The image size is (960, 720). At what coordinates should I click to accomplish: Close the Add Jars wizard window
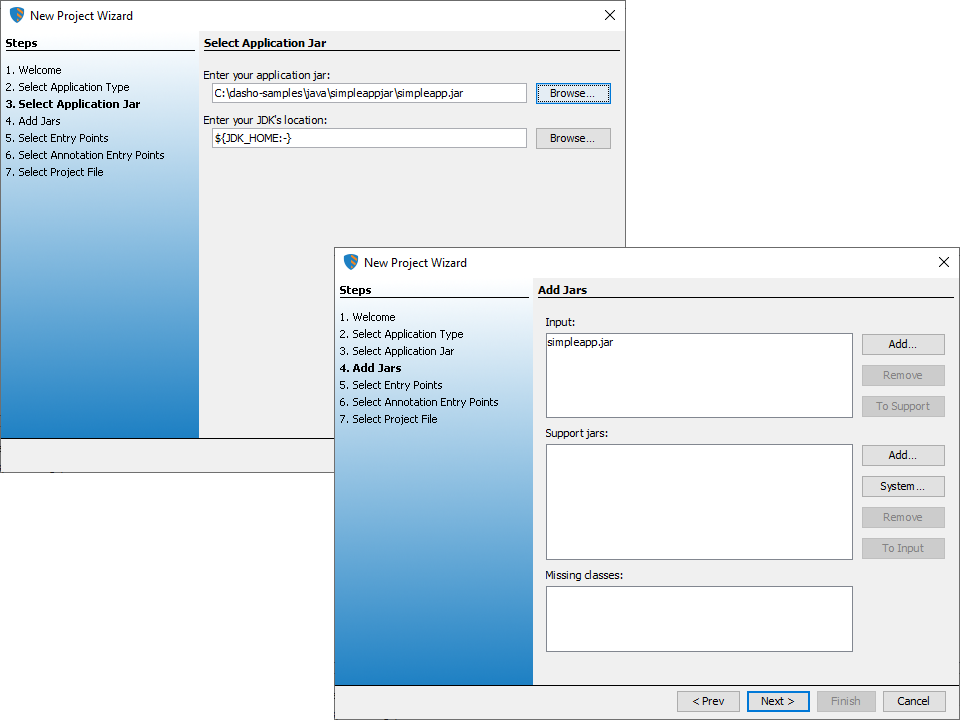tap(944, 262)
